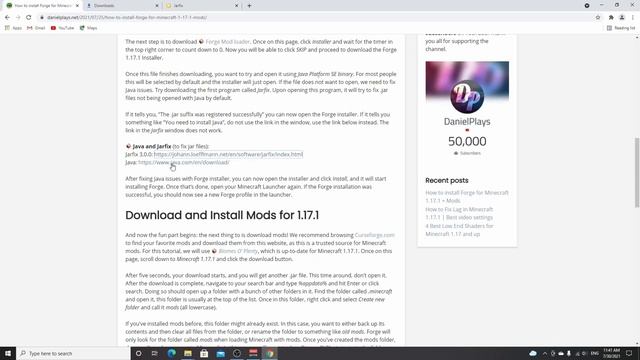This screenshot has height=360, width=640.
Task: Open the Apps bookmarks shortcut
Action: click(13, 28)
